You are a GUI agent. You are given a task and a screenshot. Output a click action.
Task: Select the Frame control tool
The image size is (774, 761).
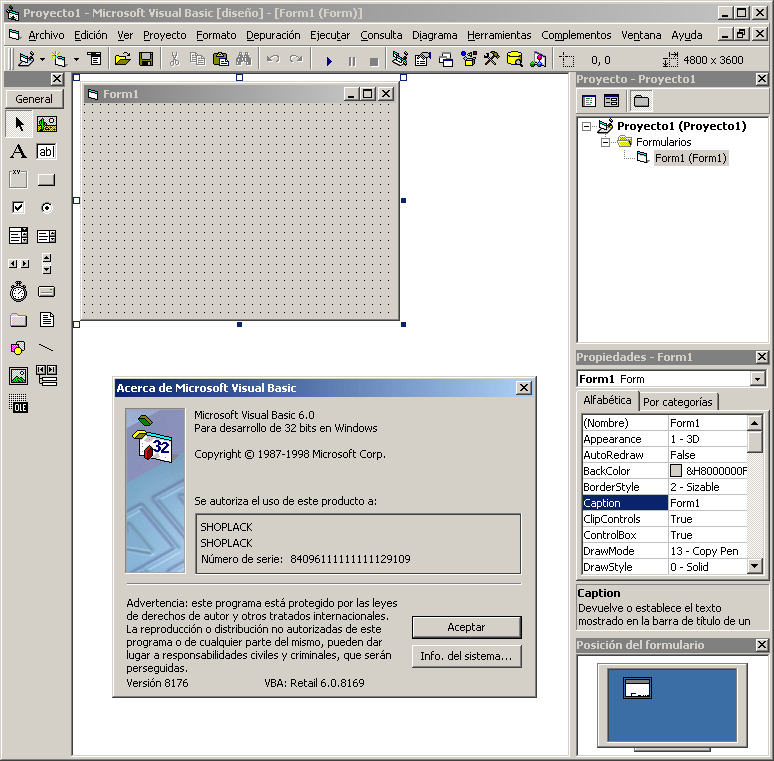pos(19,179)
